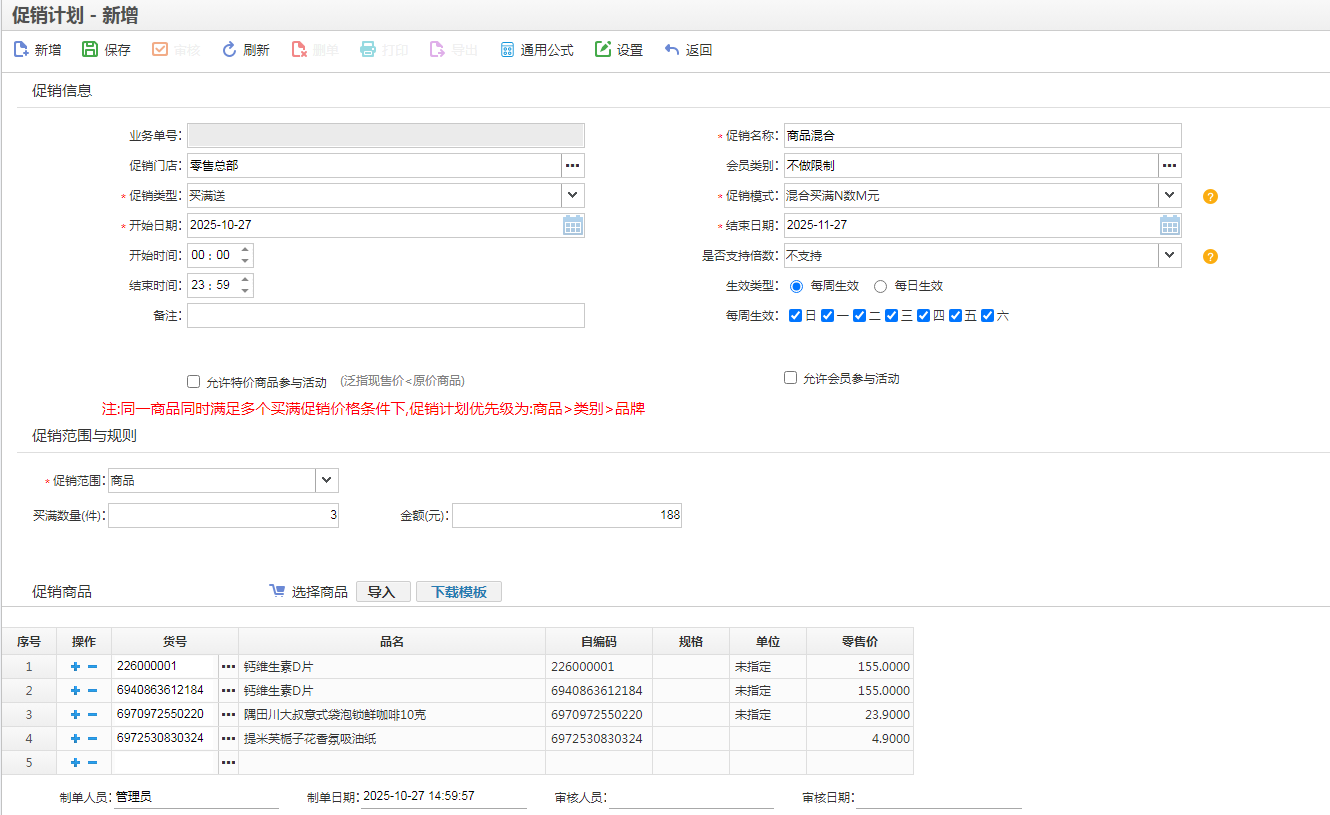Screen dimensions: 1330x815
Task: Enable 允许特价商品参与活动 checkbox
Action: 194,381
